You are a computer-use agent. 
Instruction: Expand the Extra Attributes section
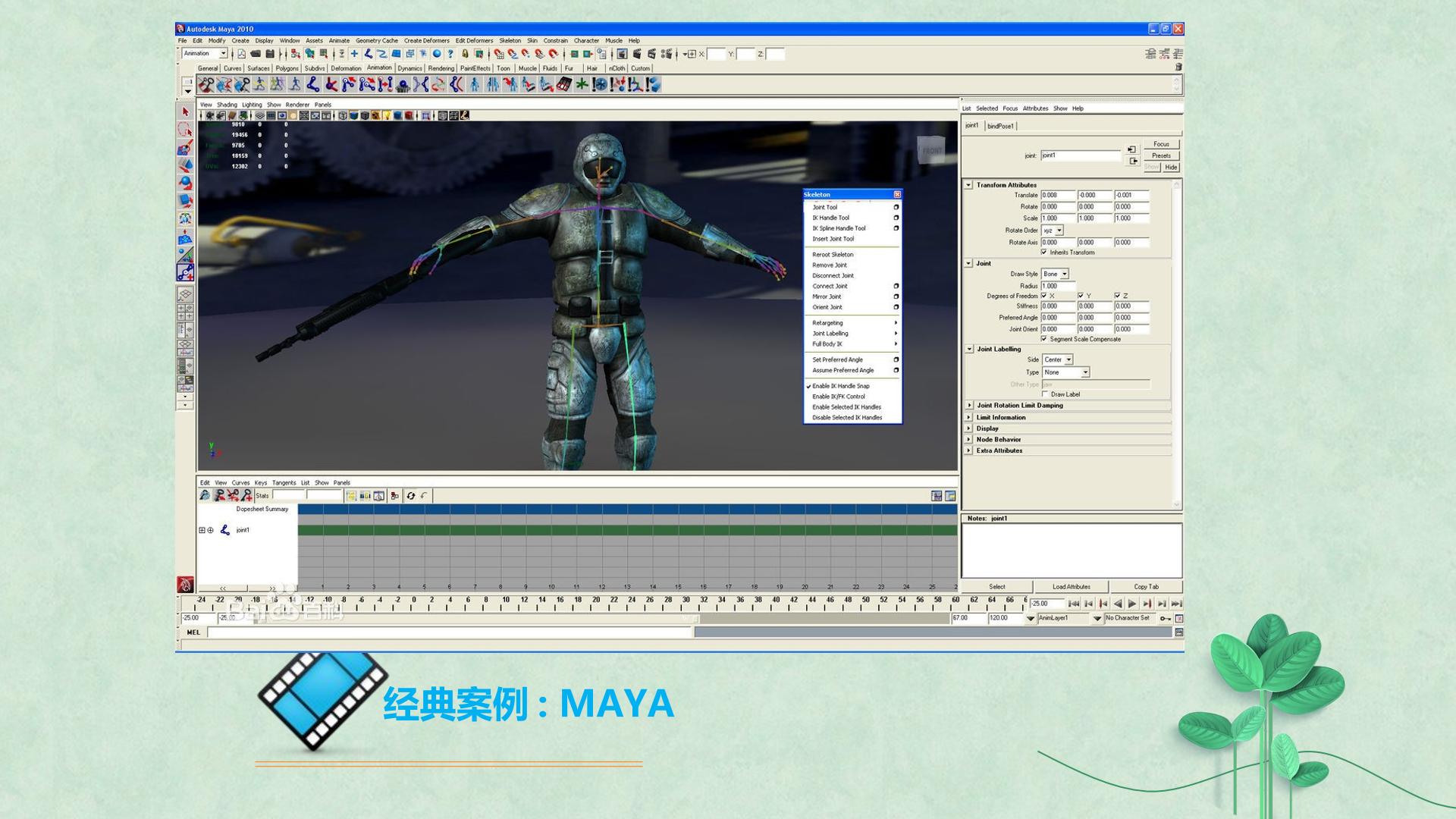[x=968, y=450]
